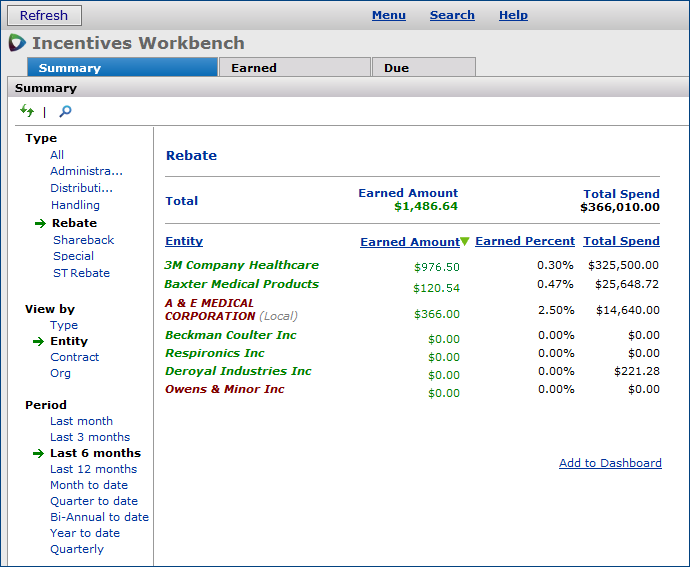The image size is (690, 567).
Task: Sort by Entity column header
Action: click(x=184, y=241)
